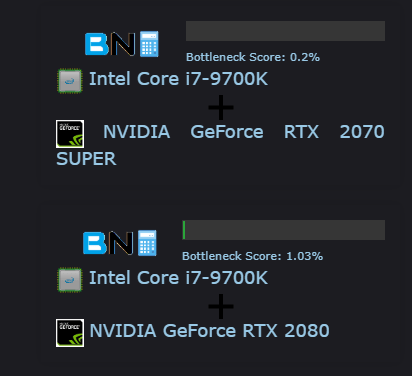Click the calculator icon in the 1.03% score card
Viewport: 412px width, 376px height.
click(147, 243)
